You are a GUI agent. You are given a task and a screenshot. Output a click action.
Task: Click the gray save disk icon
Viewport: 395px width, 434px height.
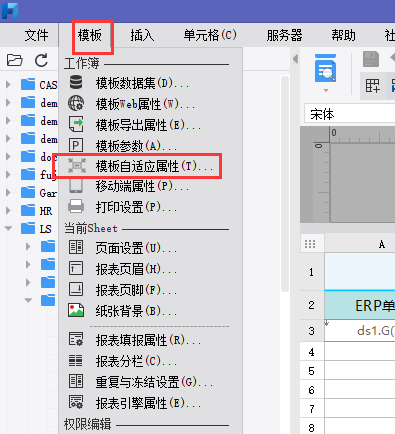point(371,59)
